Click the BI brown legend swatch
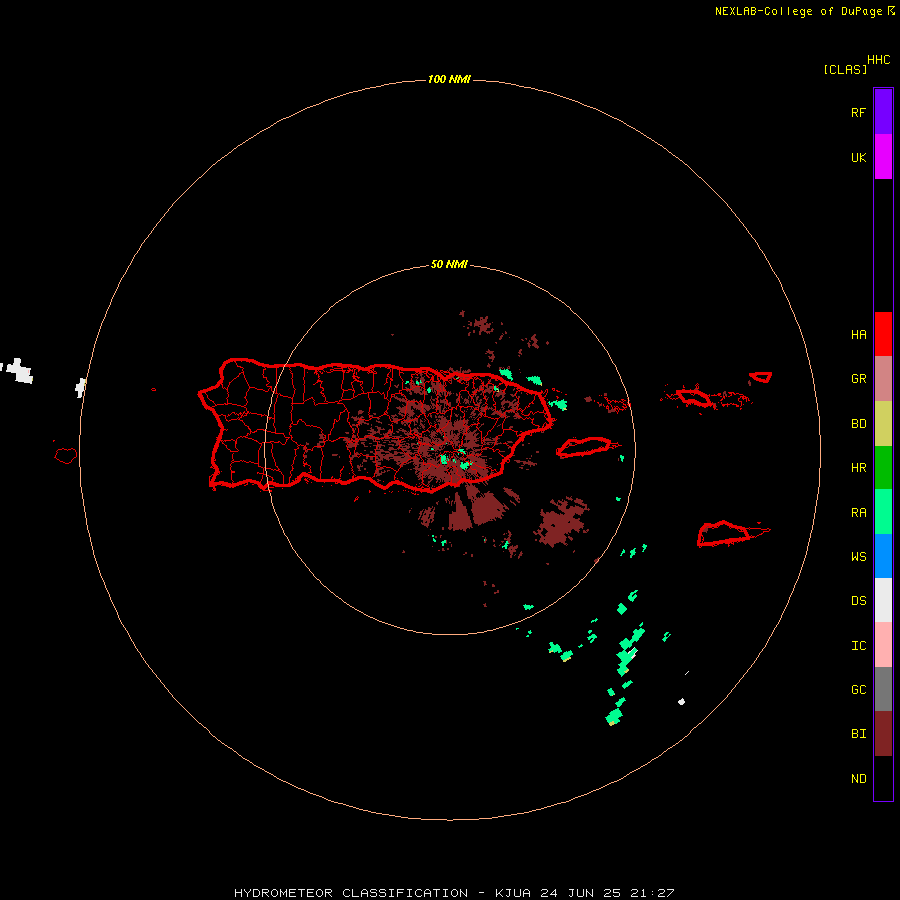 click(883, 734)
